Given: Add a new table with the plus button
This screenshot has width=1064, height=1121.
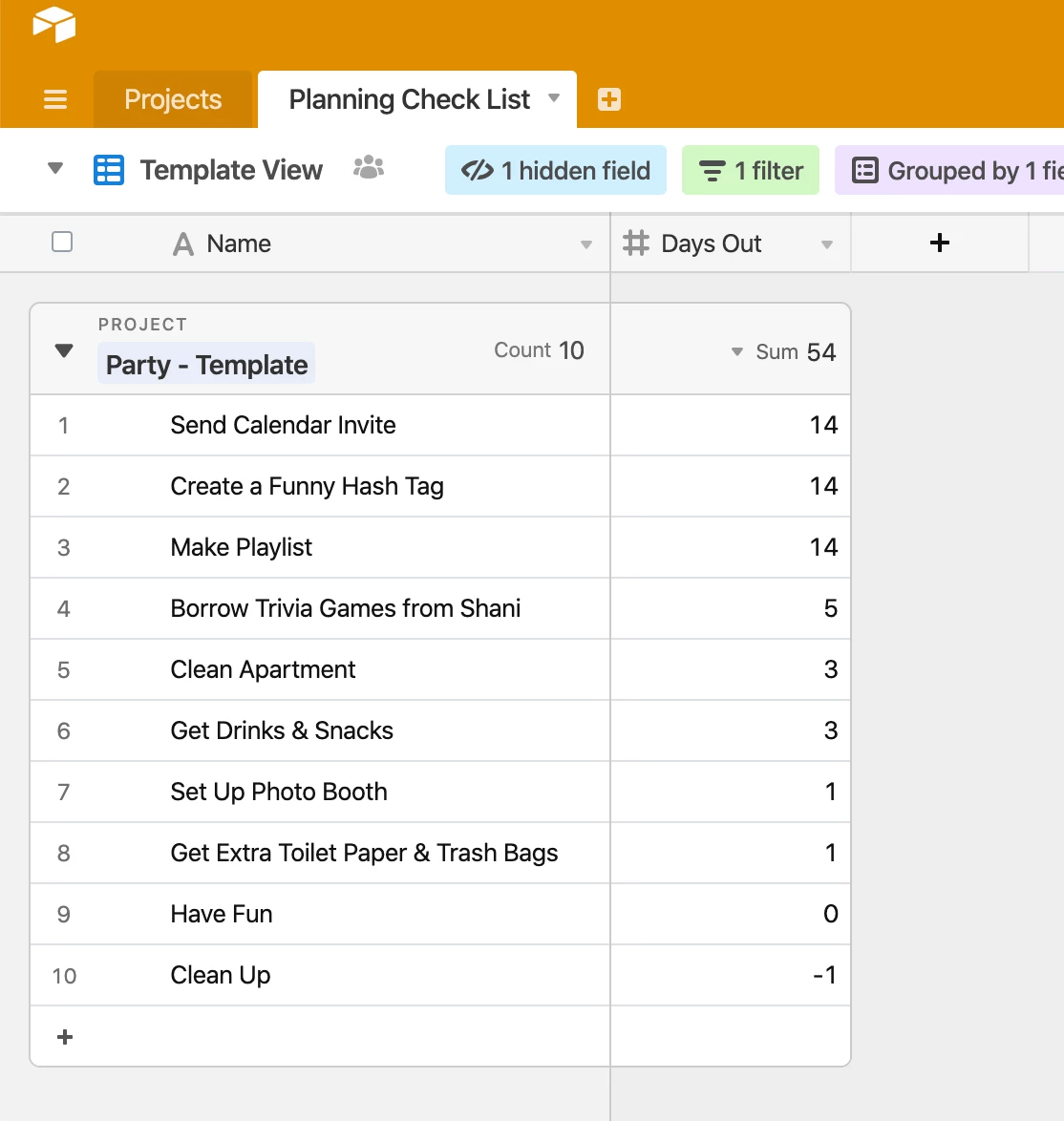Looking at the screenshot, I should [x=608, y=98].
